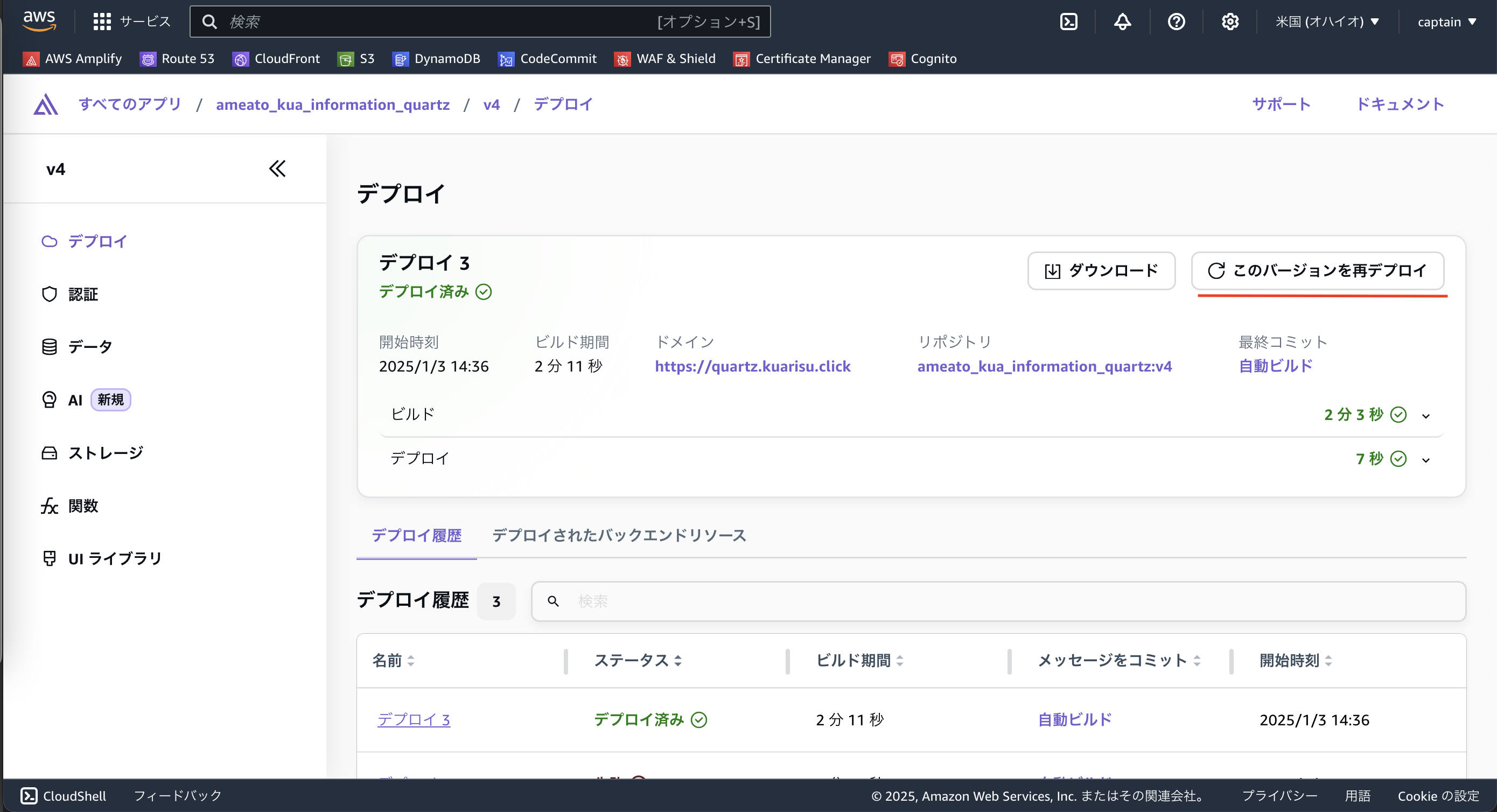Viewport: 1497px width, 812px height.
Task: Click このバージョンを再デプロイ button
Action: point(1318,270)
